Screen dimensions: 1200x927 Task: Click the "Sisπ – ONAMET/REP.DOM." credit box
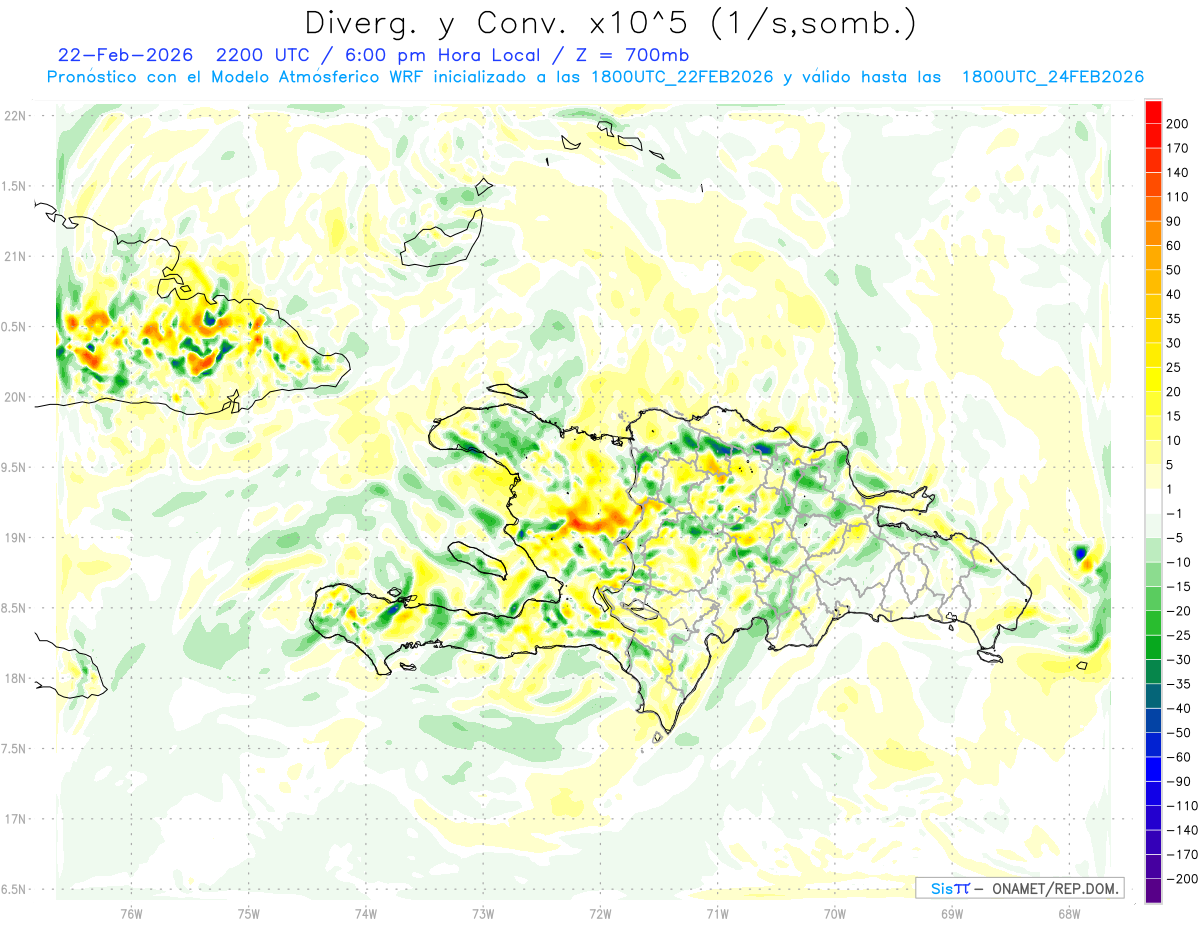[x=1019, y=888]
